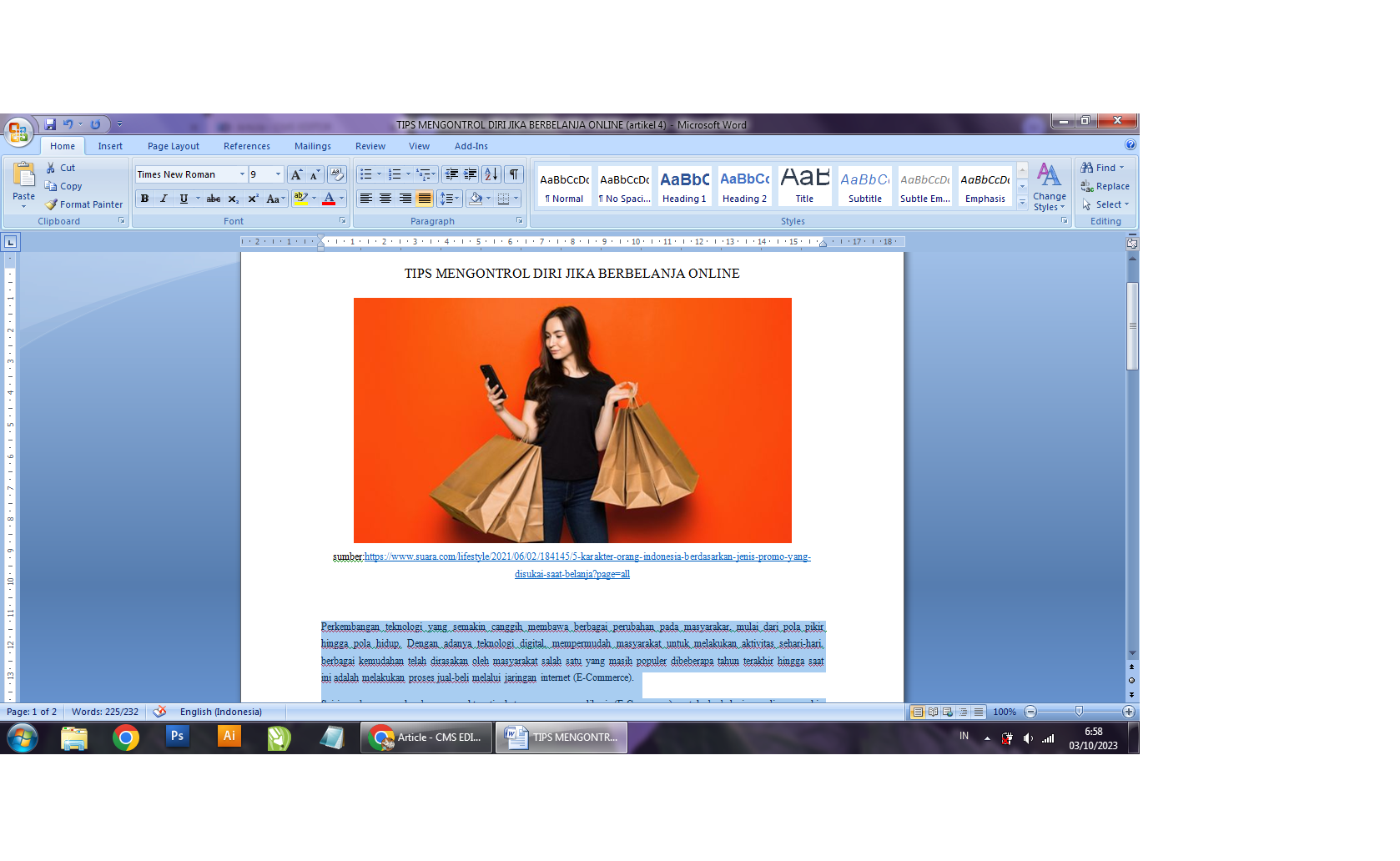
Task: Open the Mailings tab
Action: [313, 146]
